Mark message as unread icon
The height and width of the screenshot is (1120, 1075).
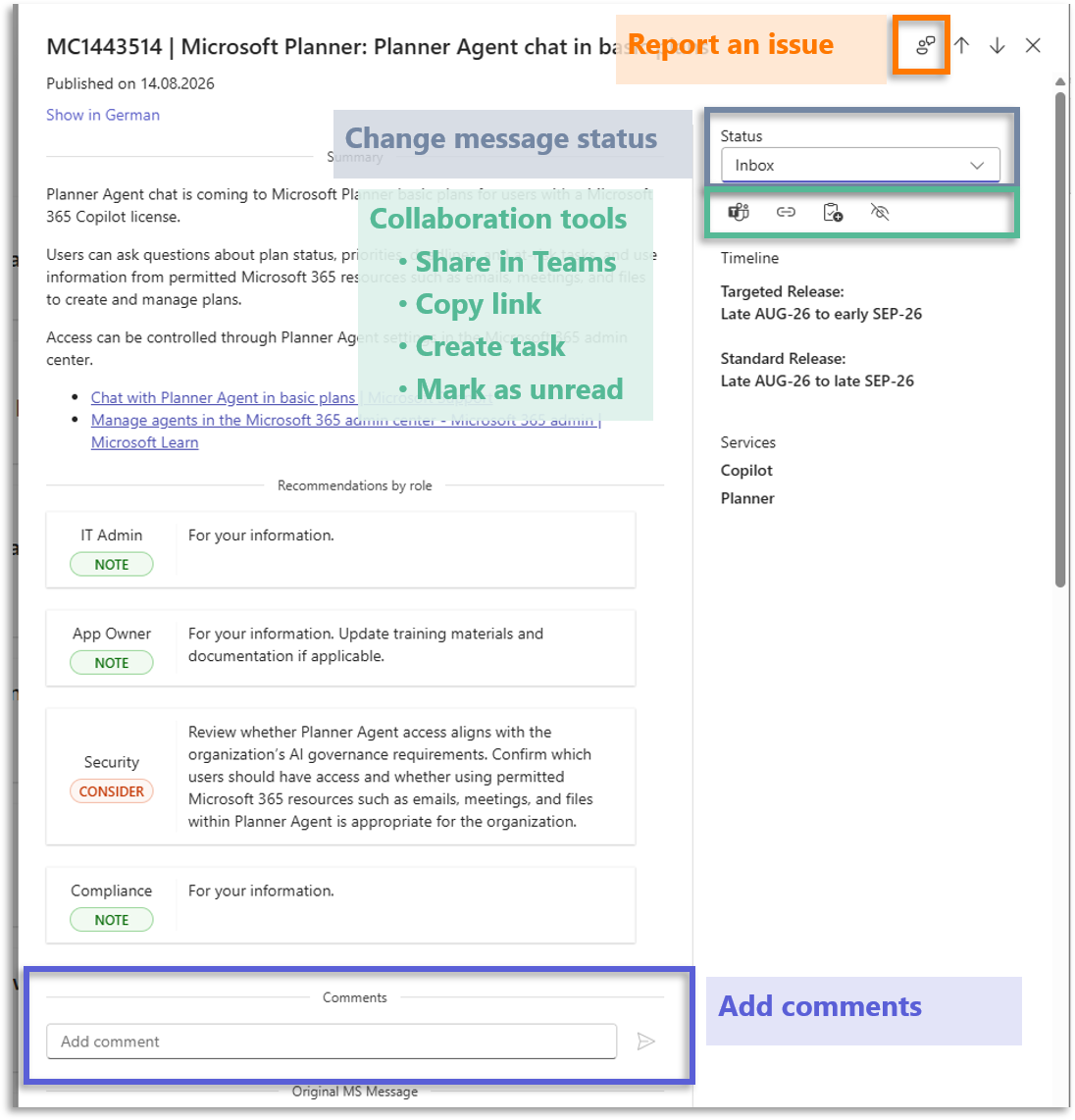[x=880, y=212]
